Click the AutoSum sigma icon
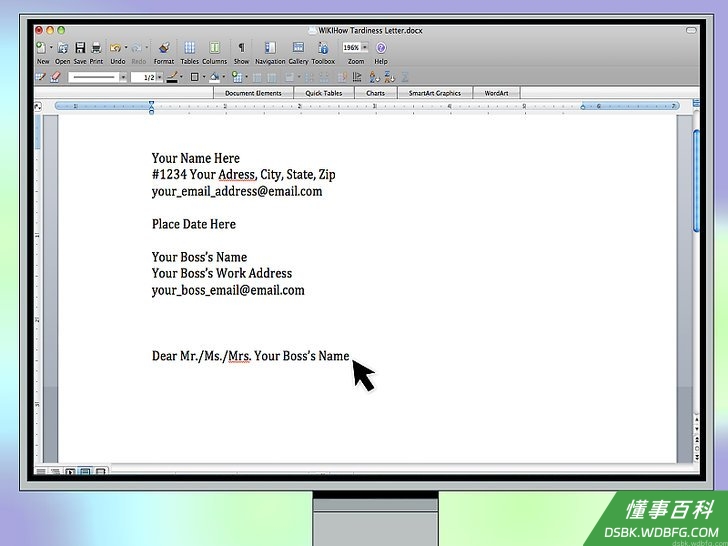 [405, 78]
